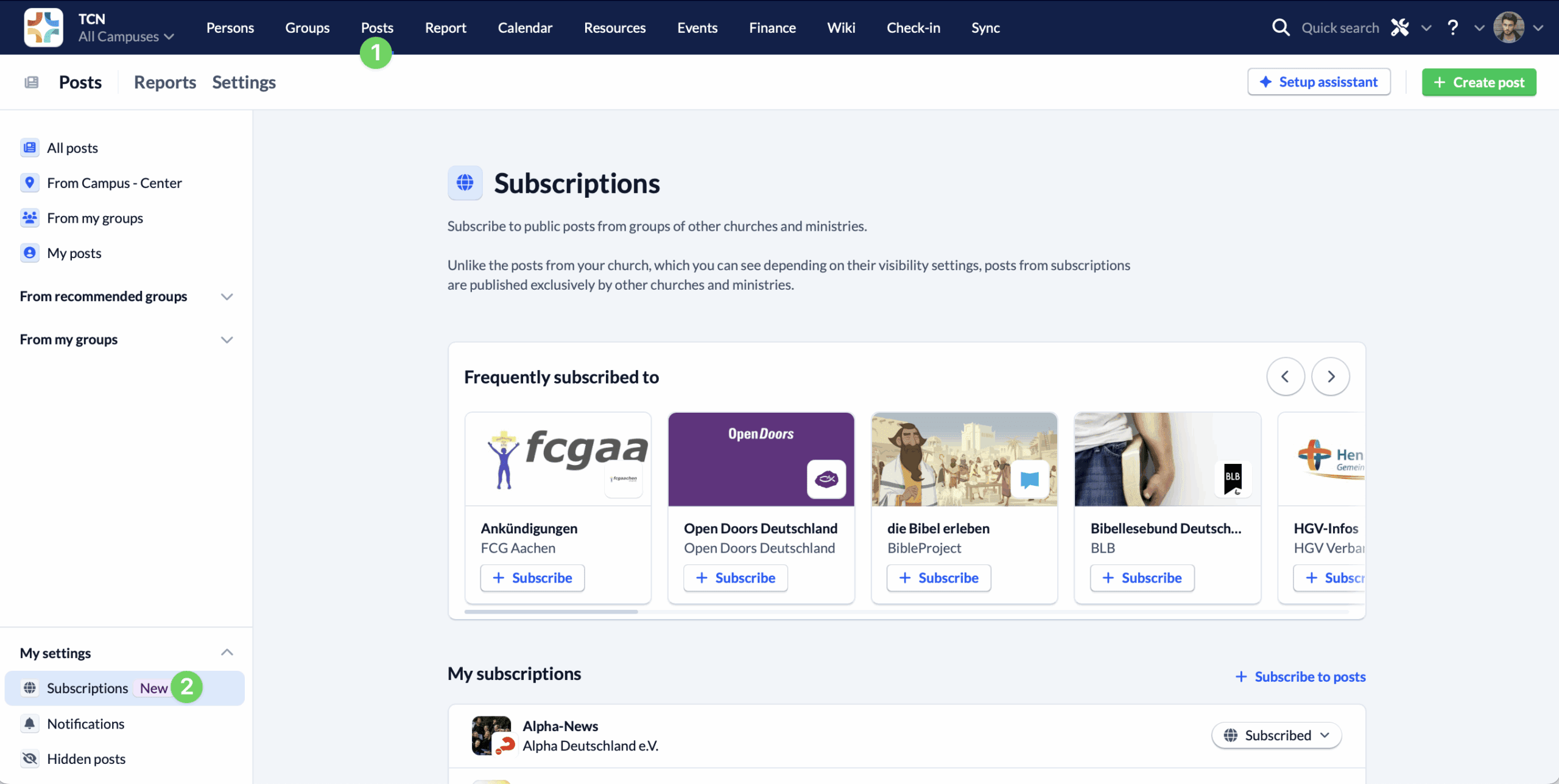Click the help question mark icon
The width and height of the screenshot is (1559, 784).
(x=1452, y=27)
